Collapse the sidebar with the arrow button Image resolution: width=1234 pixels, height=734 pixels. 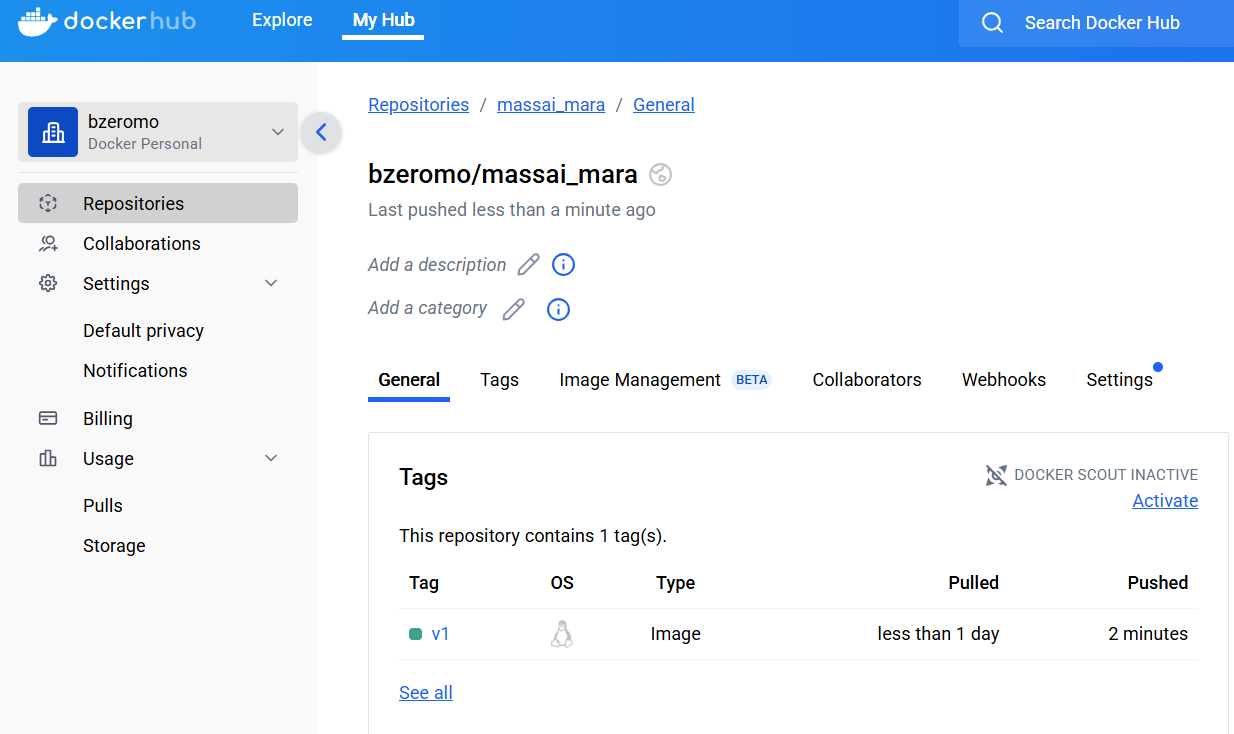(x=321, y=132)
